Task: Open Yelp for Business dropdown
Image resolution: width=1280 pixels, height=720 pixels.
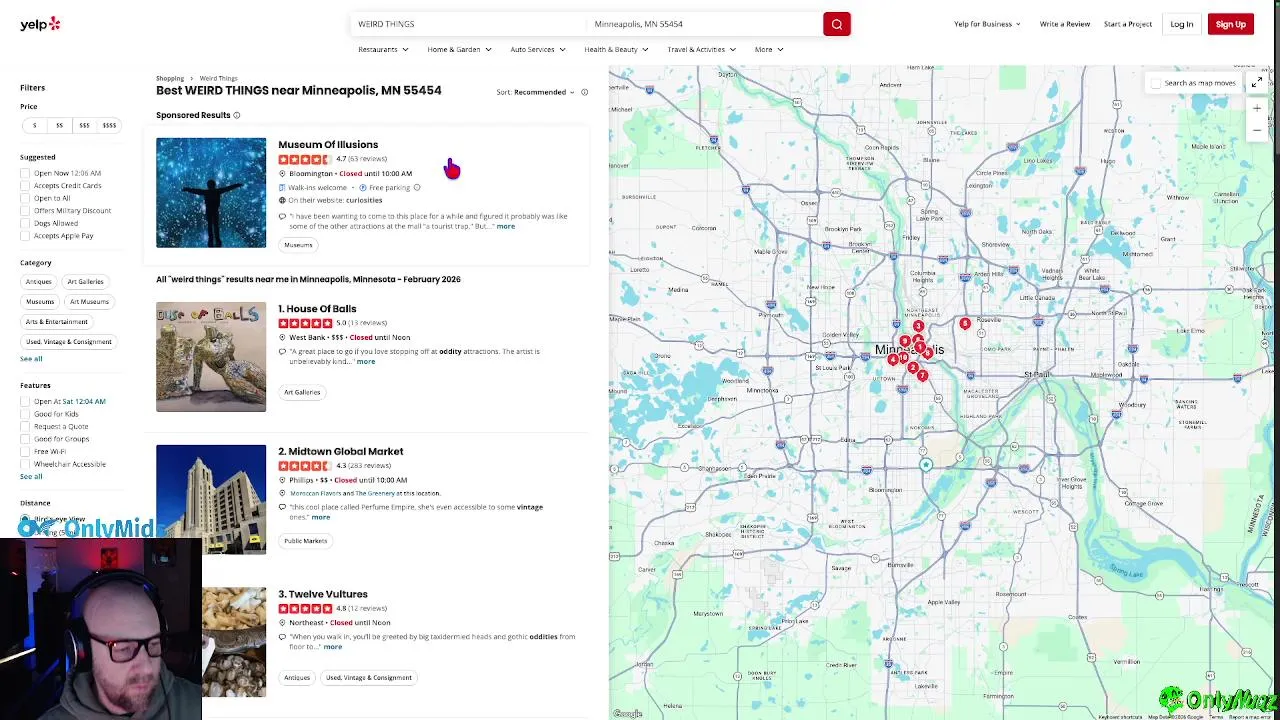Action: (987, 24)
